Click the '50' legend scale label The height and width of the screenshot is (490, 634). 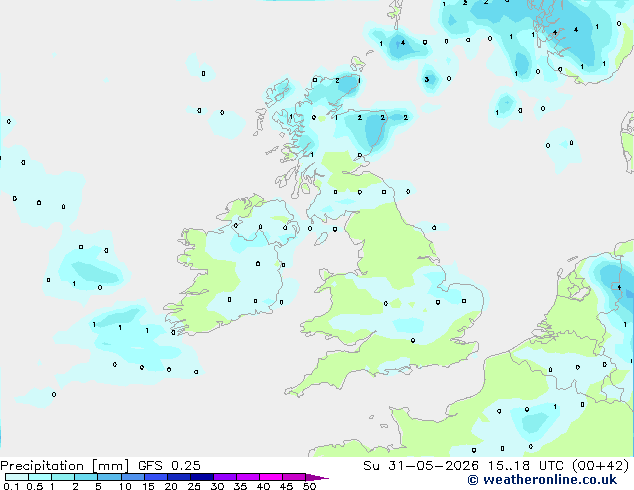coord(309,486)
